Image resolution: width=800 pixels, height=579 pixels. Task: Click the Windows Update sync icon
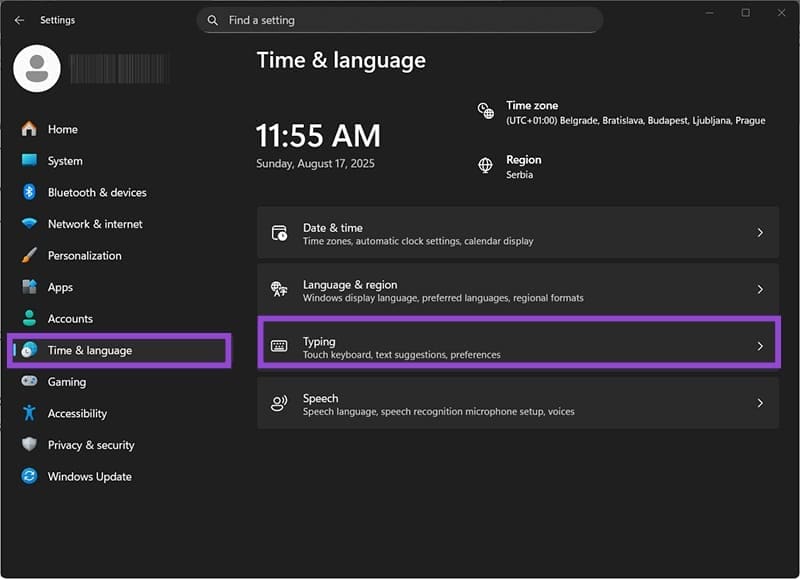(x=29, y=476)
